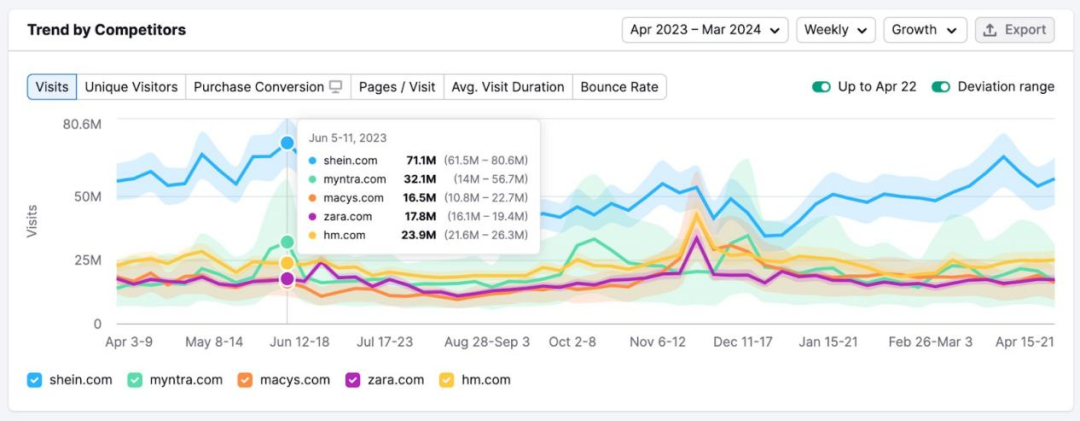Click the green myntra.com data point marker
1080x421 pixels.
click(288, 242)
